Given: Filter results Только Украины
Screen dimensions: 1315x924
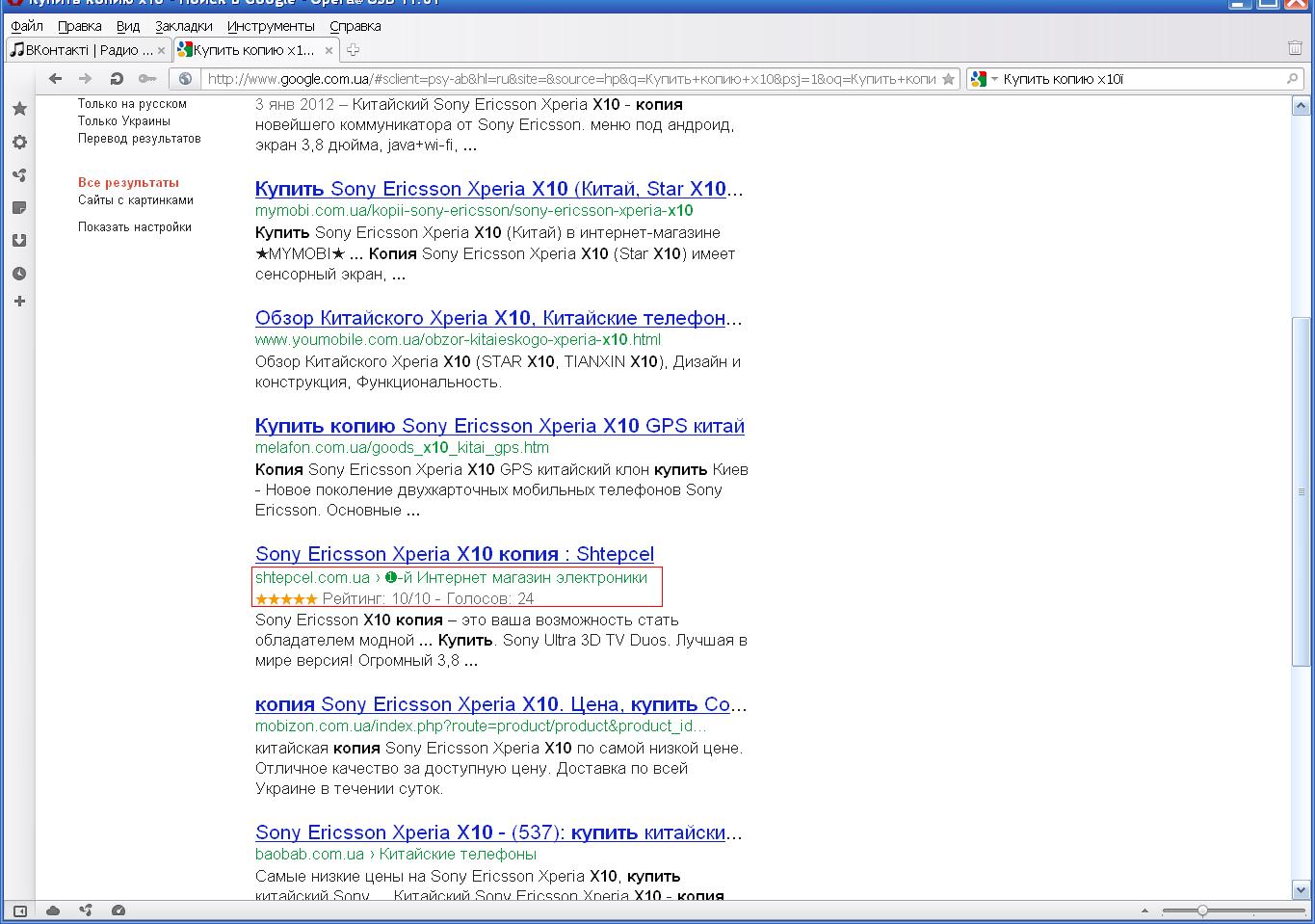Looking at the screenshot, I should [124, 121].
